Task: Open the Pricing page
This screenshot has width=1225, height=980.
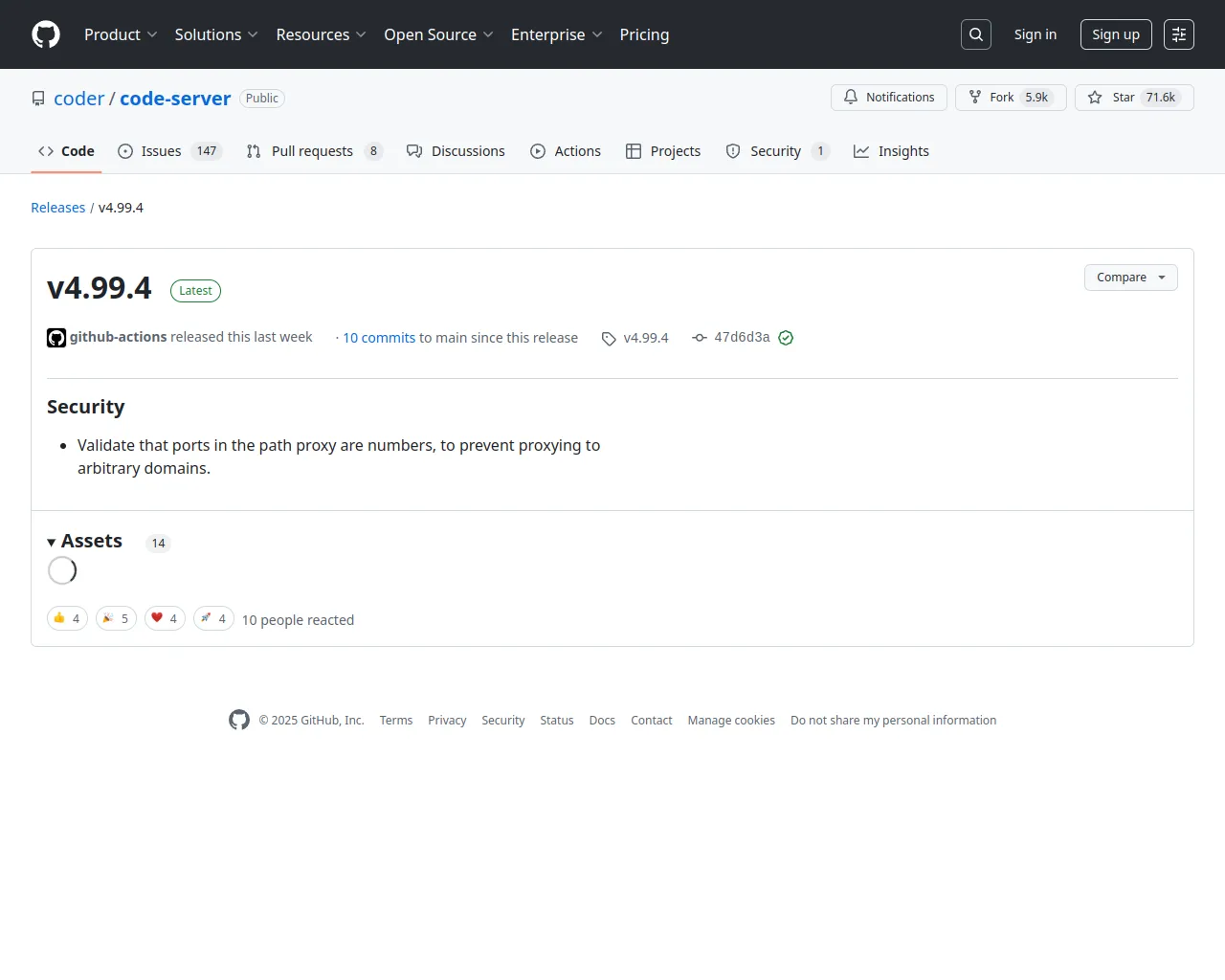Action: coord(644,34)
